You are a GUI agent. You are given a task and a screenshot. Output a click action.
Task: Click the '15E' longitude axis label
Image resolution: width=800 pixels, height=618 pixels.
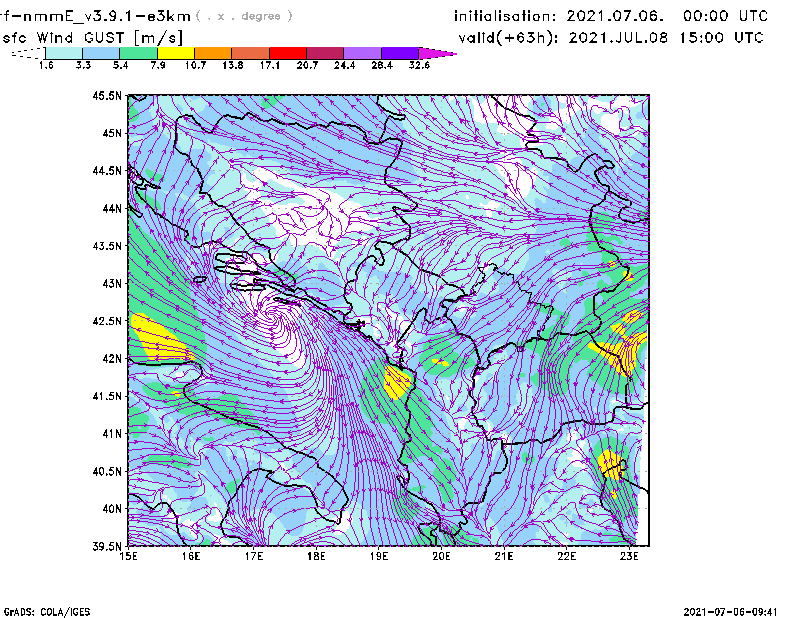[128, 556]
